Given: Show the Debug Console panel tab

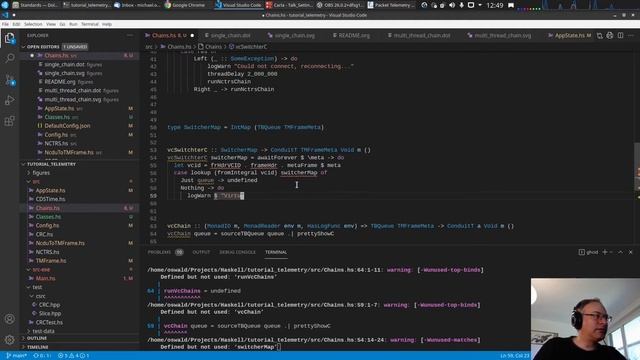Looking at the screenshot, I should pyautogui.click(x=238, y=252).
